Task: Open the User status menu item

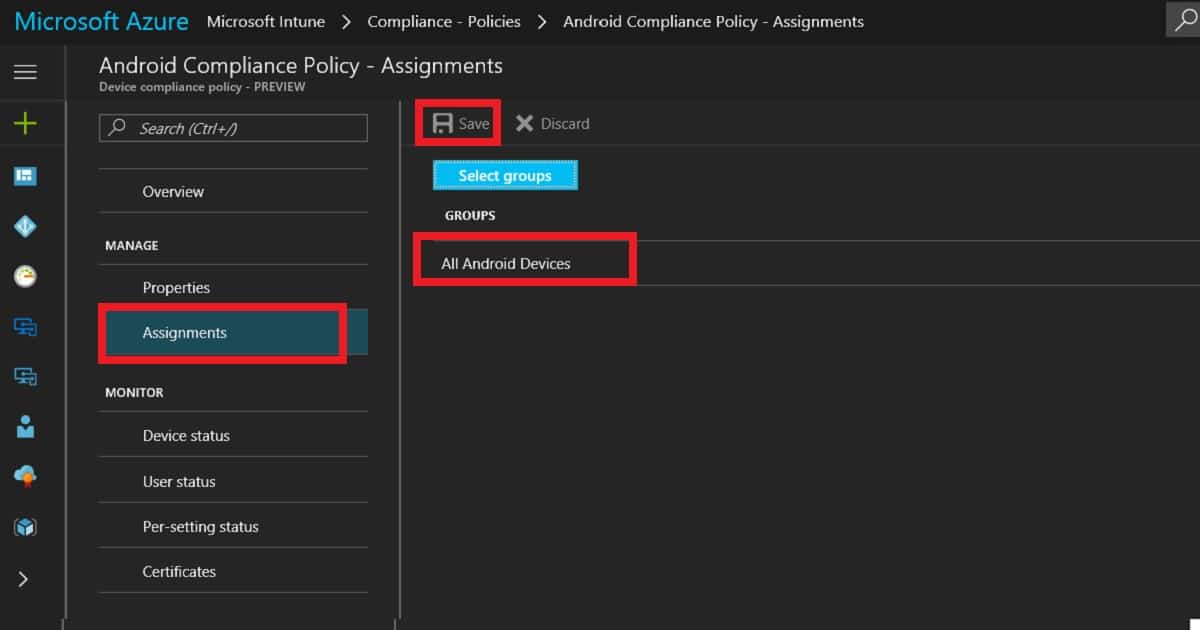Action: click(233, 481)
